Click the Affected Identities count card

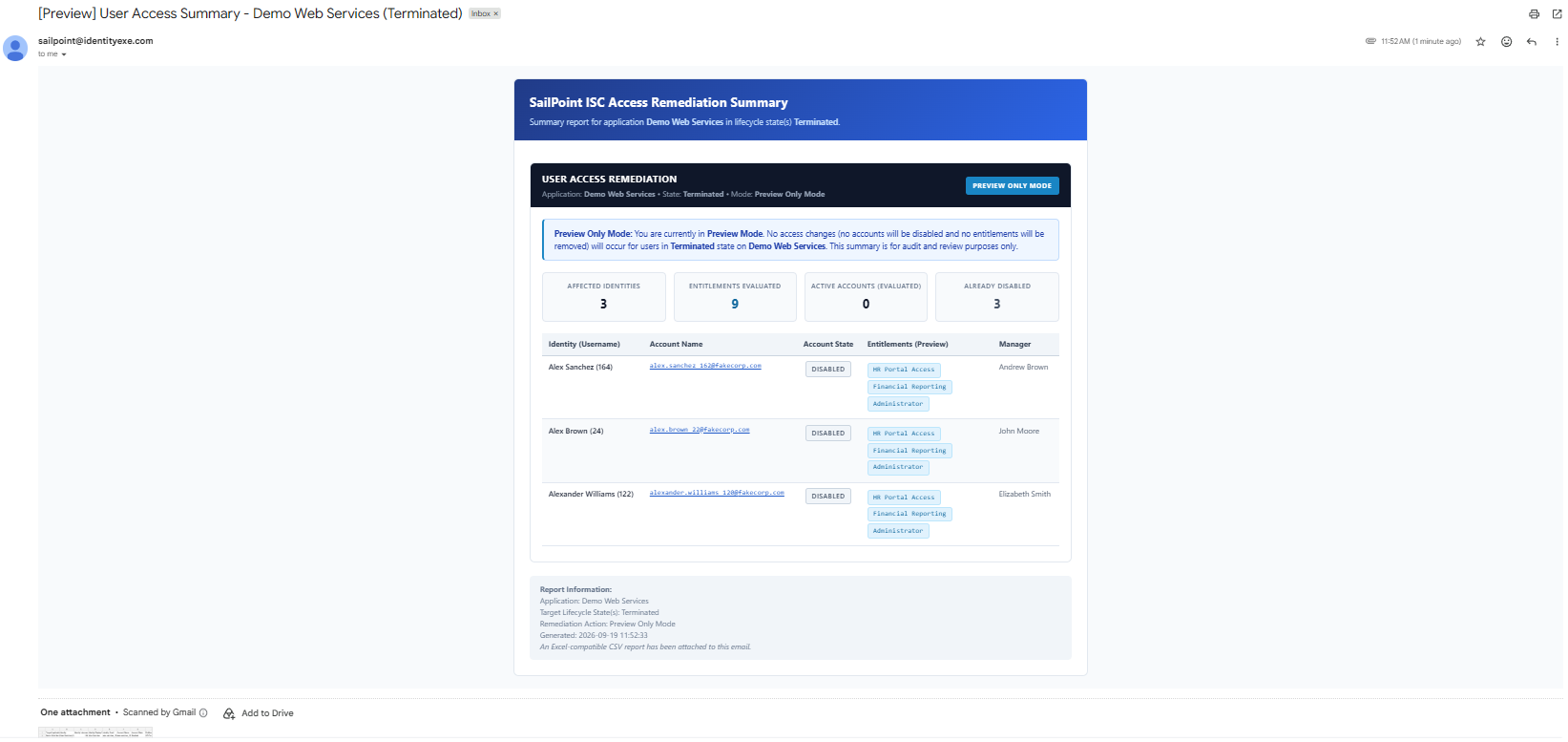(604, 297)
